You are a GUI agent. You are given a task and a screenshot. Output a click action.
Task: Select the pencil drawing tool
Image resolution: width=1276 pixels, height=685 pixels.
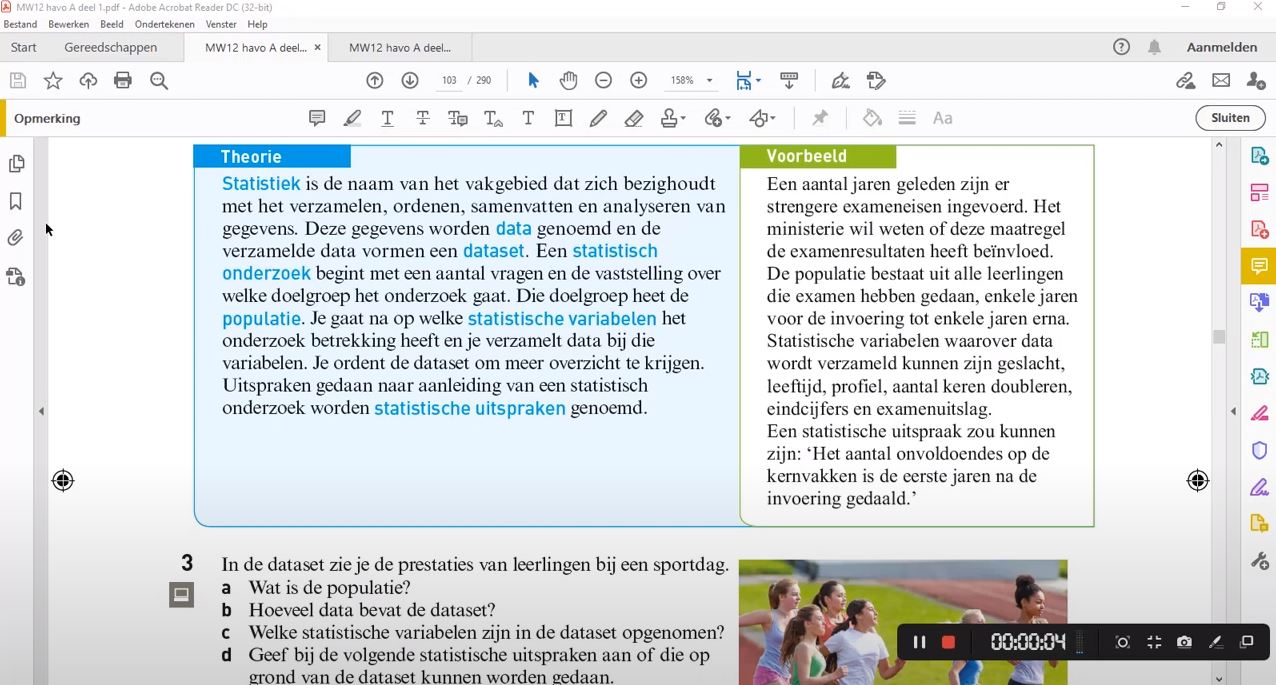[598, 118]
